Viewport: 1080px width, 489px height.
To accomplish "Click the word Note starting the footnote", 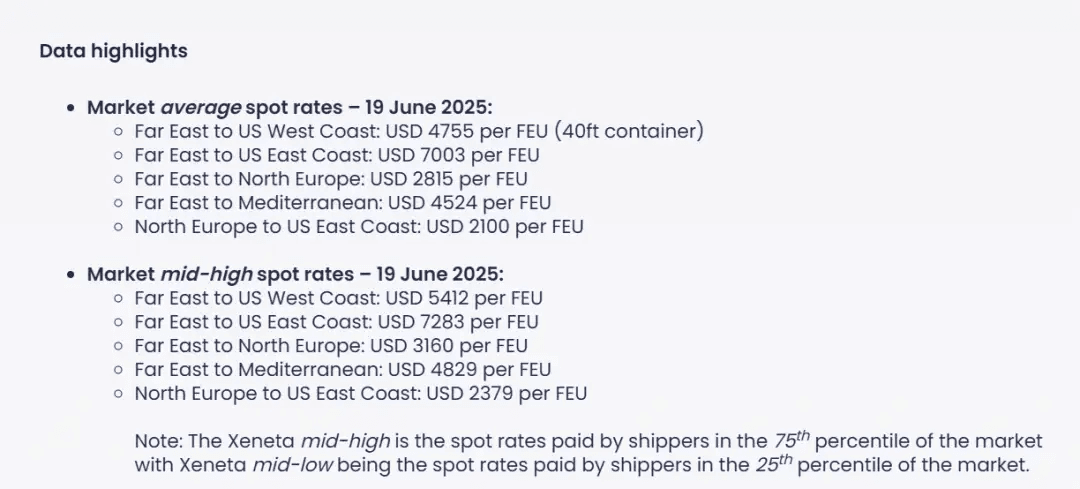I will point(158,441).
